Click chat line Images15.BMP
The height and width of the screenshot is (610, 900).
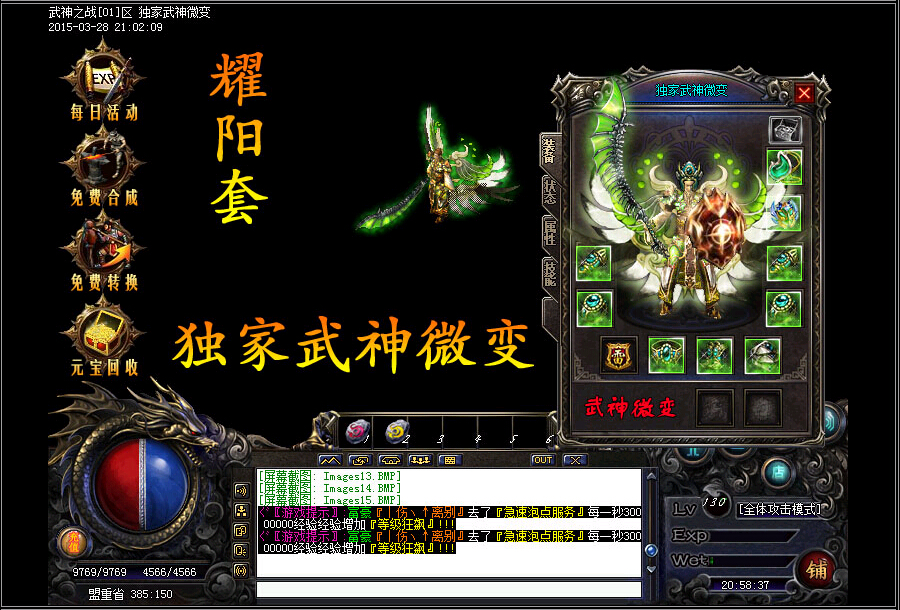click(x=329, y=500)
